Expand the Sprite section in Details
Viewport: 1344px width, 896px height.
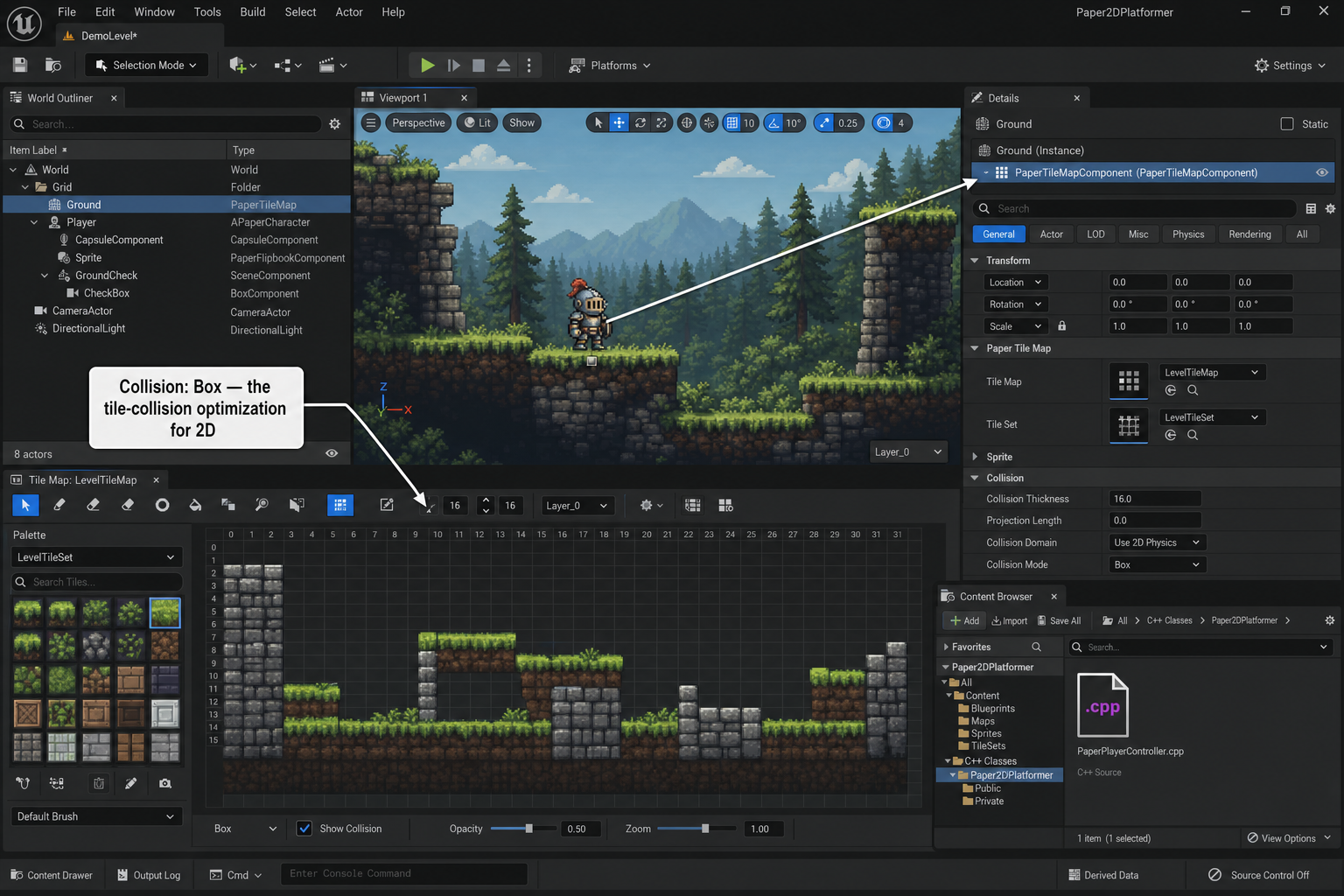point(975,457)
